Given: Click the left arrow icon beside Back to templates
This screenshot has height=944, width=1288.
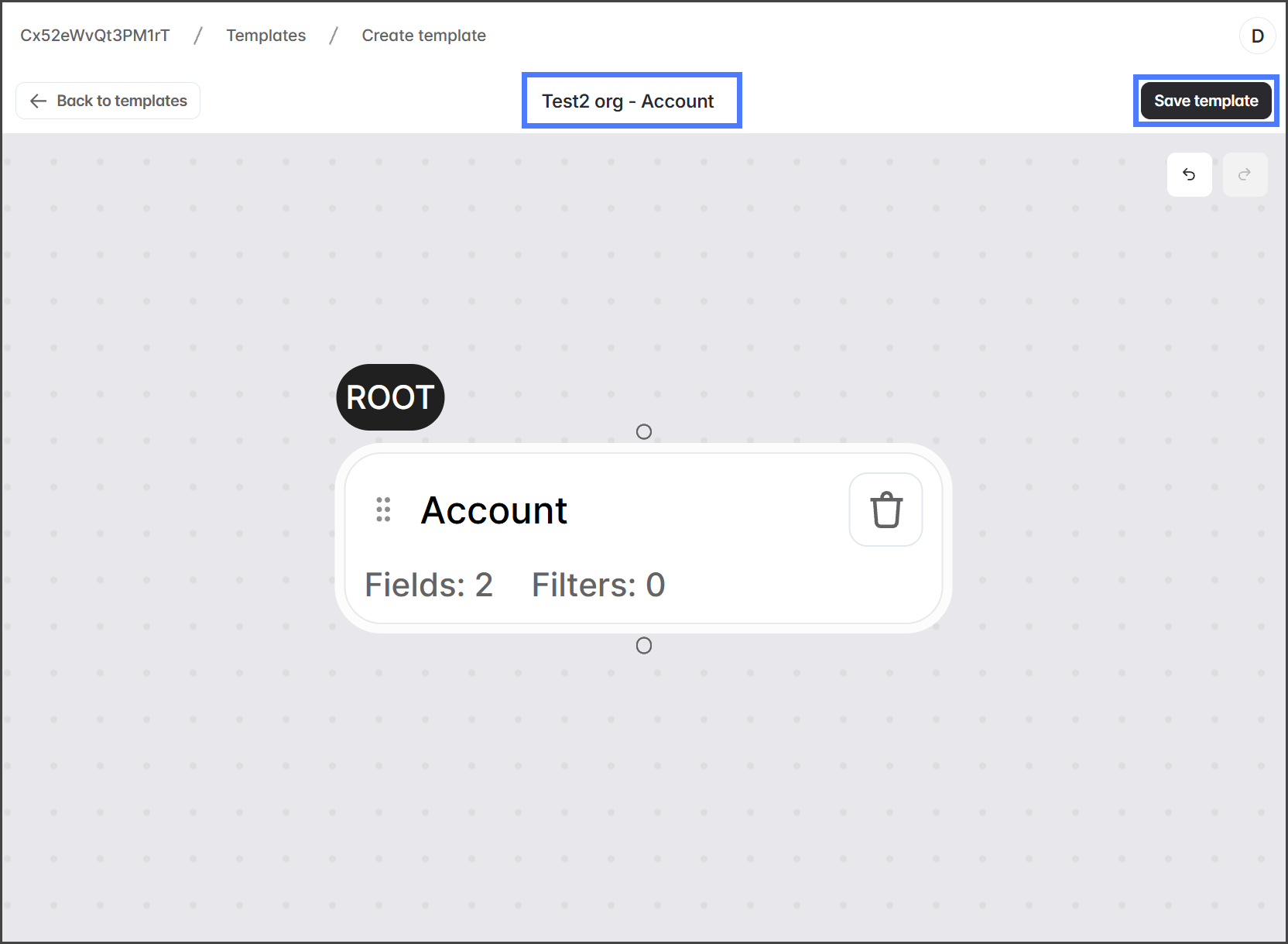Looking at the screenshot, I should click(x=38, y=101).
